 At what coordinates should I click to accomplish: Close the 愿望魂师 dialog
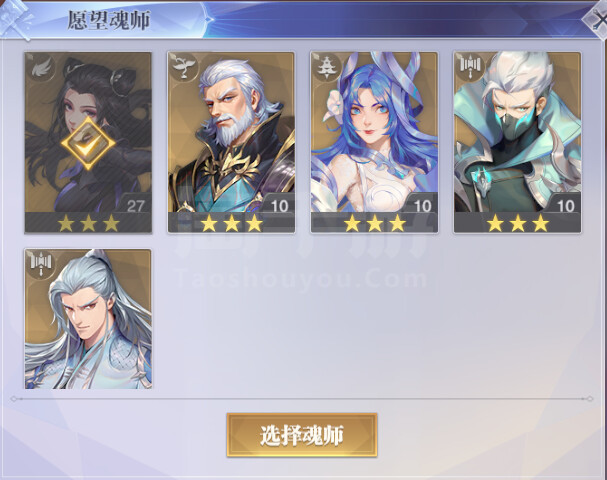point(597,20)
